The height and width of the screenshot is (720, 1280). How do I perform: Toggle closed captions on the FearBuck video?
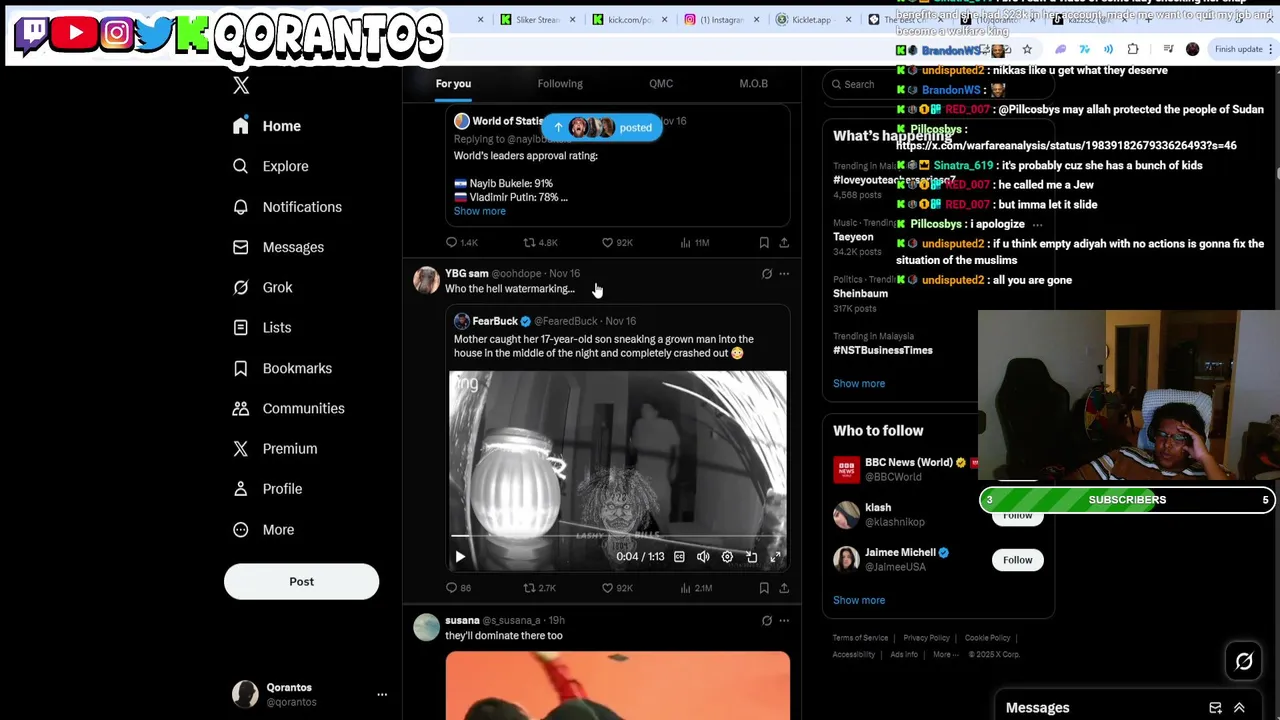(679, 557)
